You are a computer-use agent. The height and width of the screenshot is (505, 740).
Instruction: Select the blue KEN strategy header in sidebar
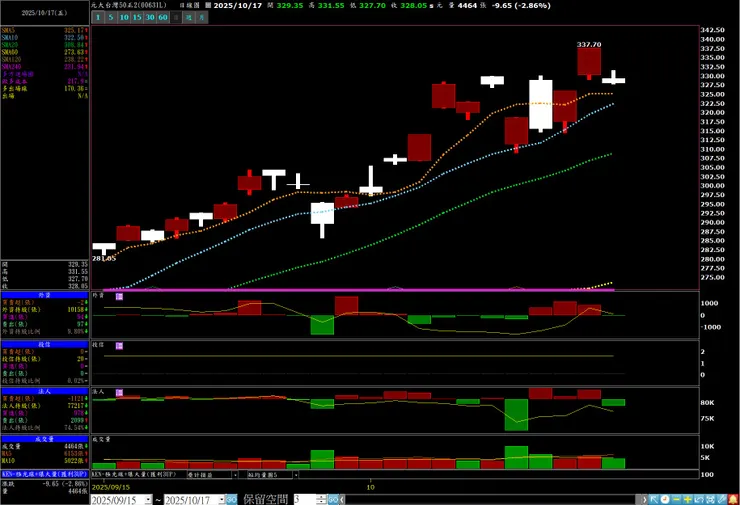coord(45,474)
